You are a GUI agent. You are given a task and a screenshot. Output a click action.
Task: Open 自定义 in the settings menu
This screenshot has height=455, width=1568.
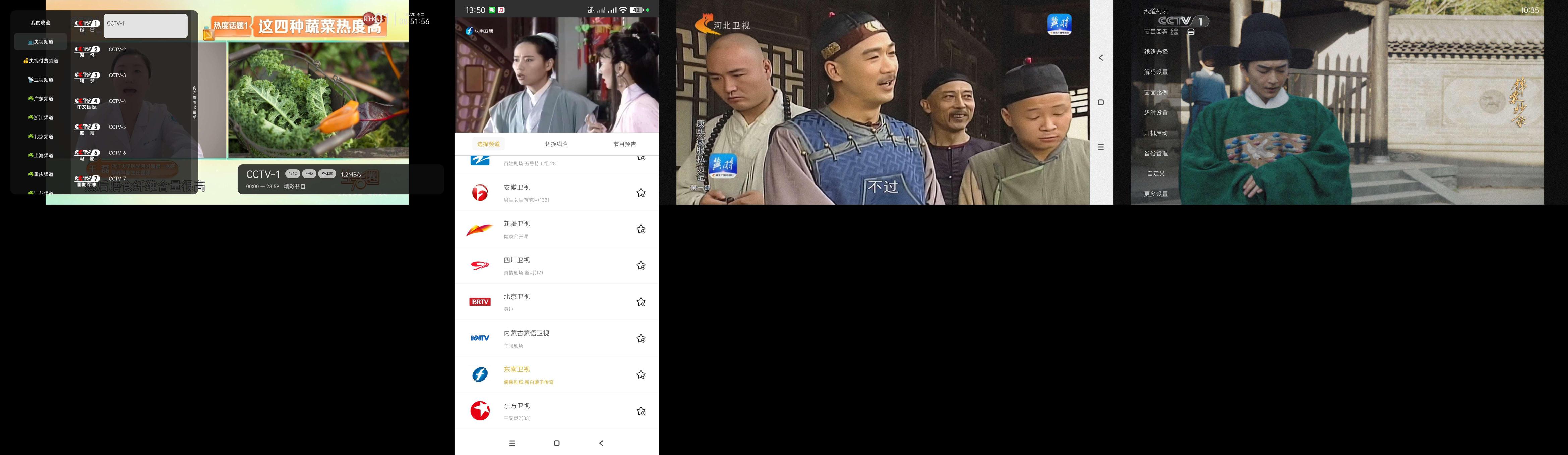[x=1156, y=173]
